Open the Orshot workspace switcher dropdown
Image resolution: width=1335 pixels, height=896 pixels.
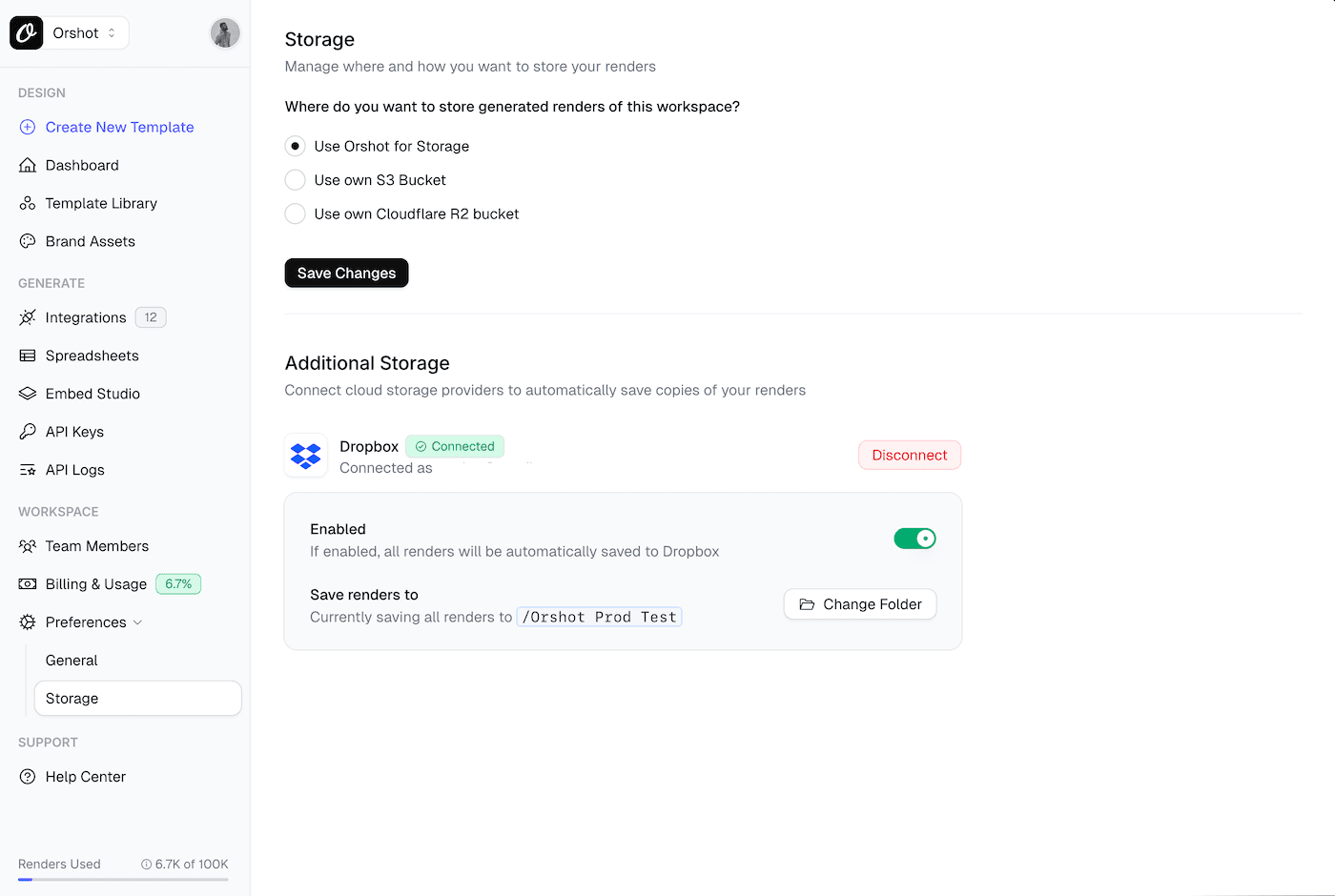click(x=84, y=33)
